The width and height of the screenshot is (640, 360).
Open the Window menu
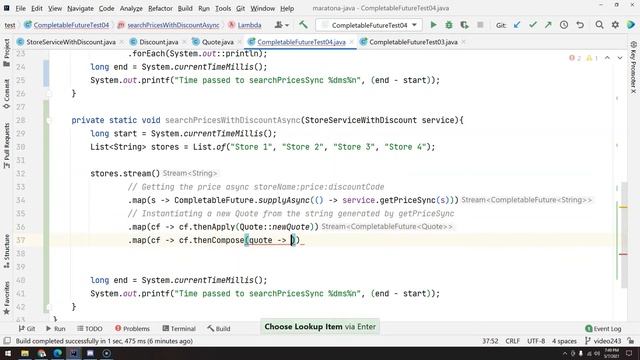click(262, 8)
